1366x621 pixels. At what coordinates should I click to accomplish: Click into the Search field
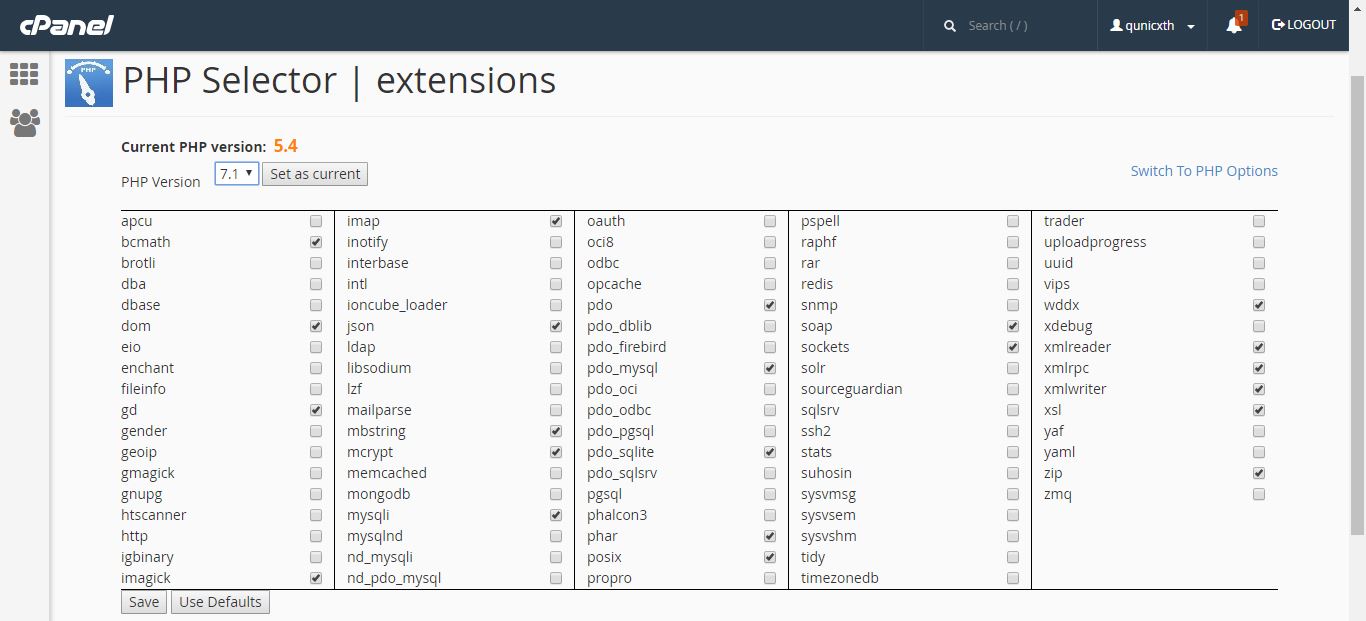tap(1025, 26)
